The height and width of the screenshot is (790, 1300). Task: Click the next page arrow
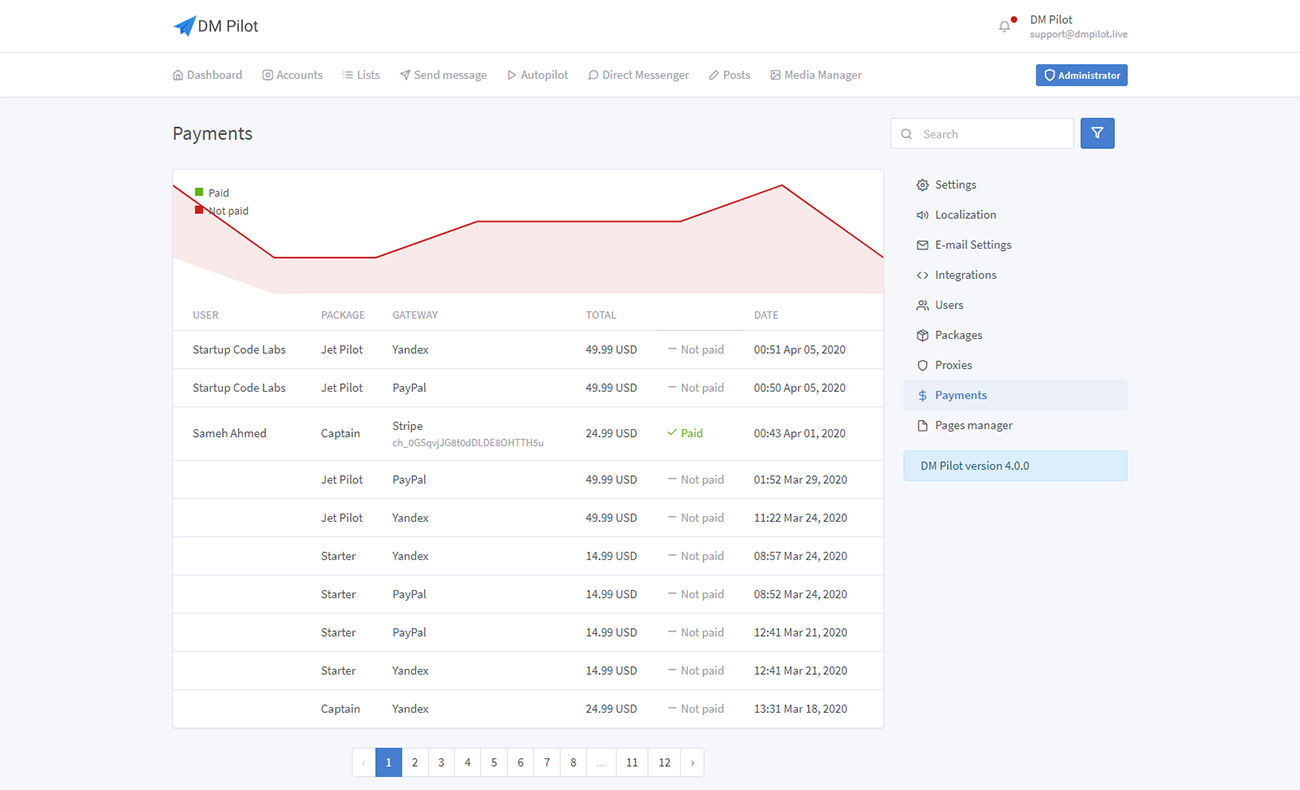[x=692, y=763]
